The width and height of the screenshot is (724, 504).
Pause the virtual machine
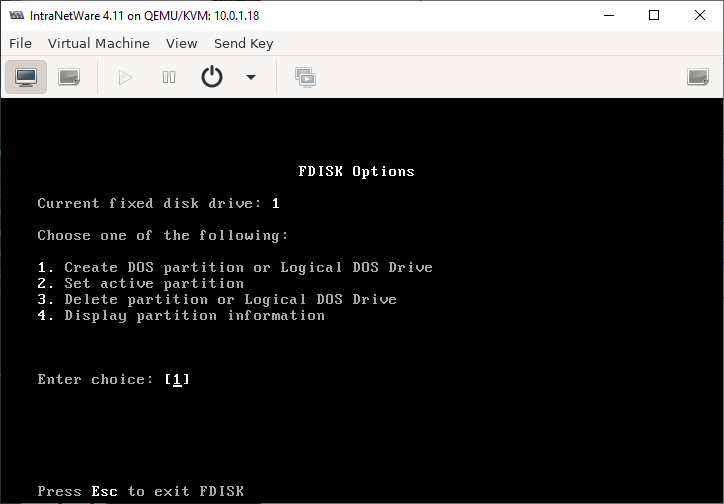coord(169,77)
